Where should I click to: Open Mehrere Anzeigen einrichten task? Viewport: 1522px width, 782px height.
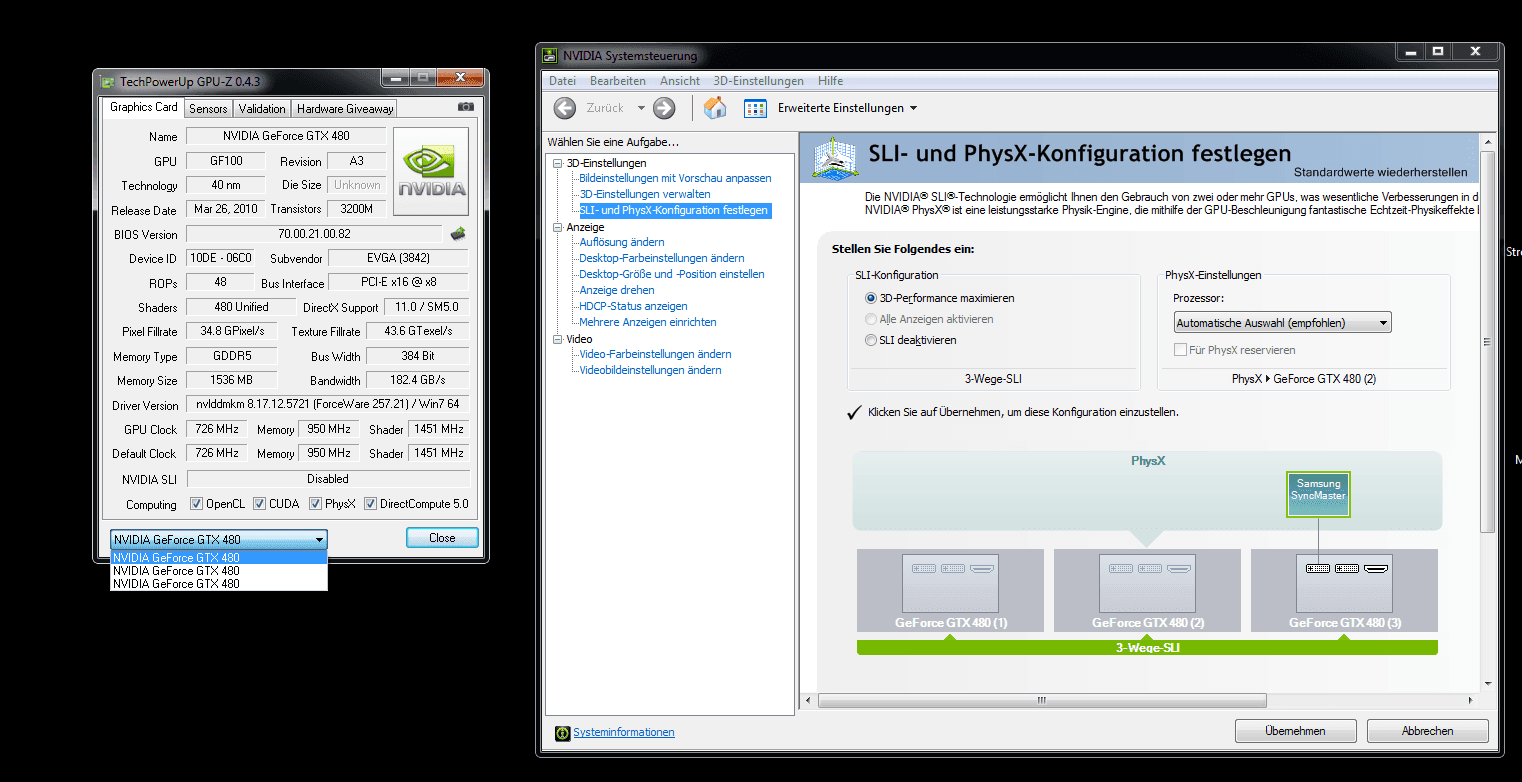pos(648,322)
